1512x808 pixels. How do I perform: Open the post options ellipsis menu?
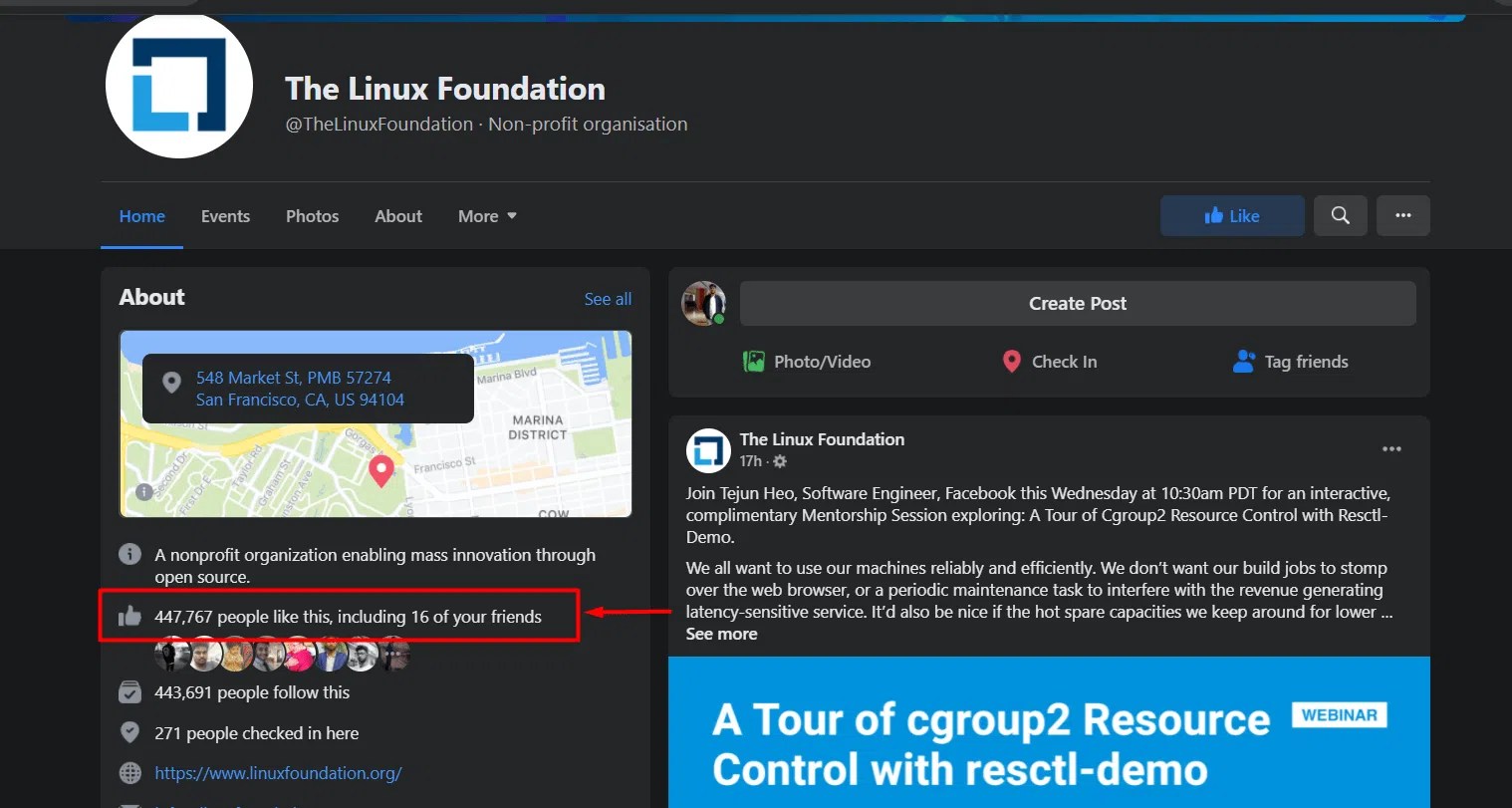[x=1391, y=448]
